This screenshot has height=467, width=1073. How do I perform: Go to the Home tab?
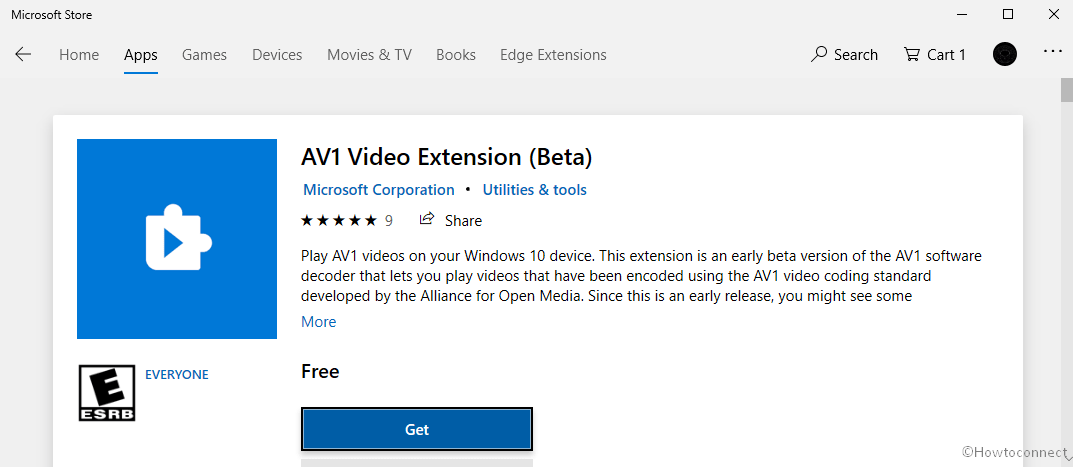pos(79,55)
